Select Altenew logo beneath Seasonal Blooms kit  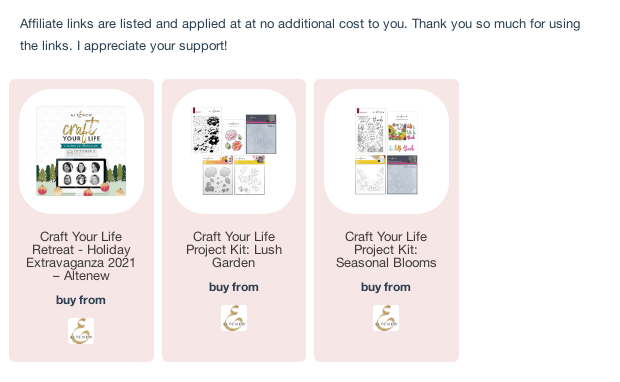tap(386, 318)
